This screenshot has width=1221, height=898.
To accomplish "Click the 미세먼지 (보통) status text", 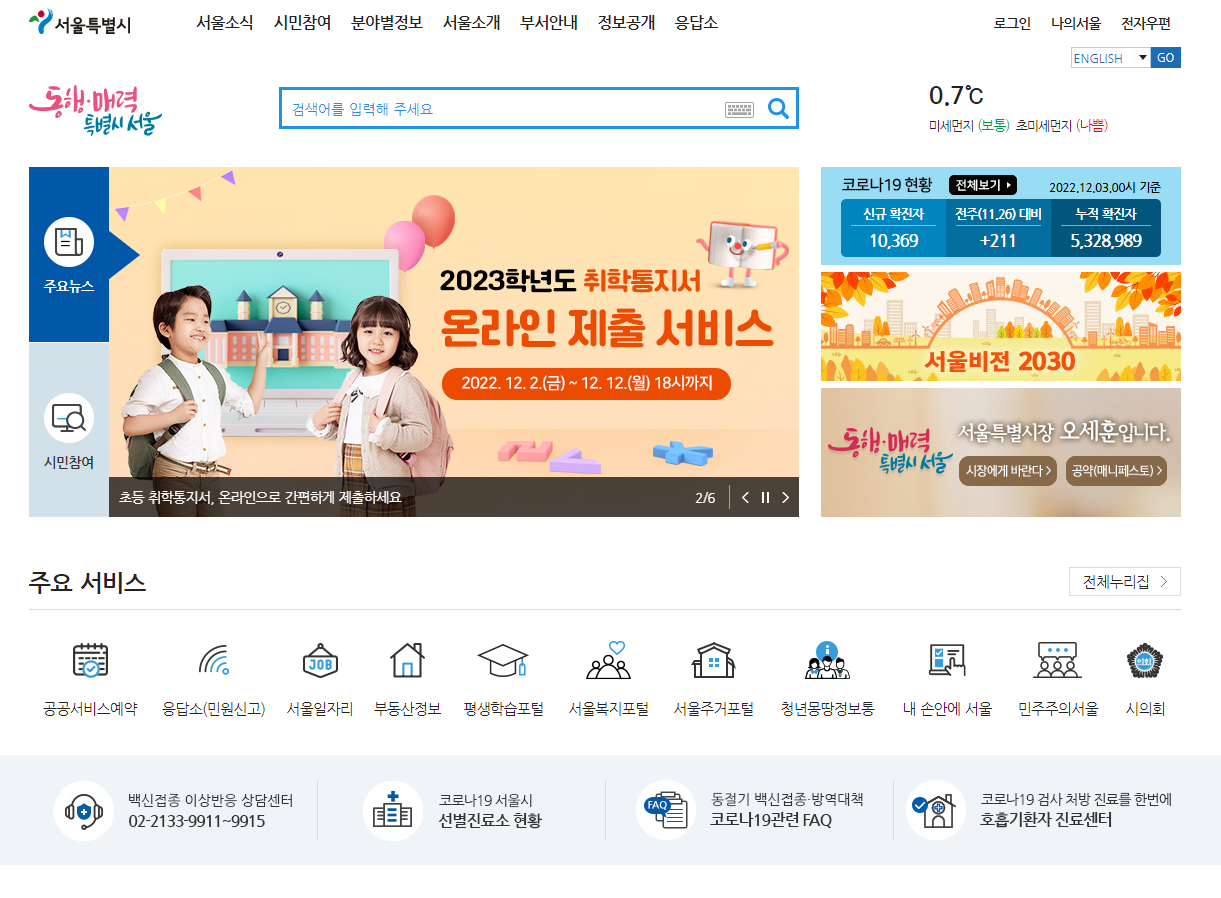I will click(969, 126).
